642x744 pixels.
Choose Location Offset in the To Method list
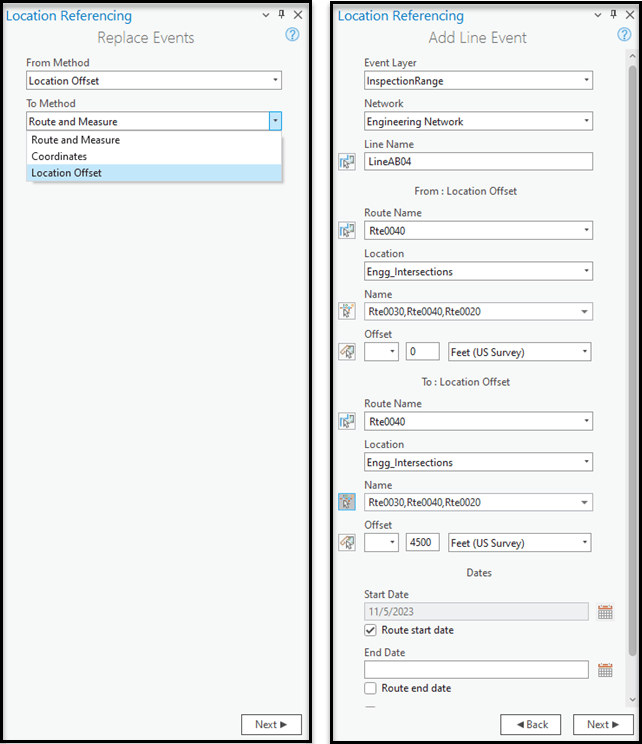point(66,173)
